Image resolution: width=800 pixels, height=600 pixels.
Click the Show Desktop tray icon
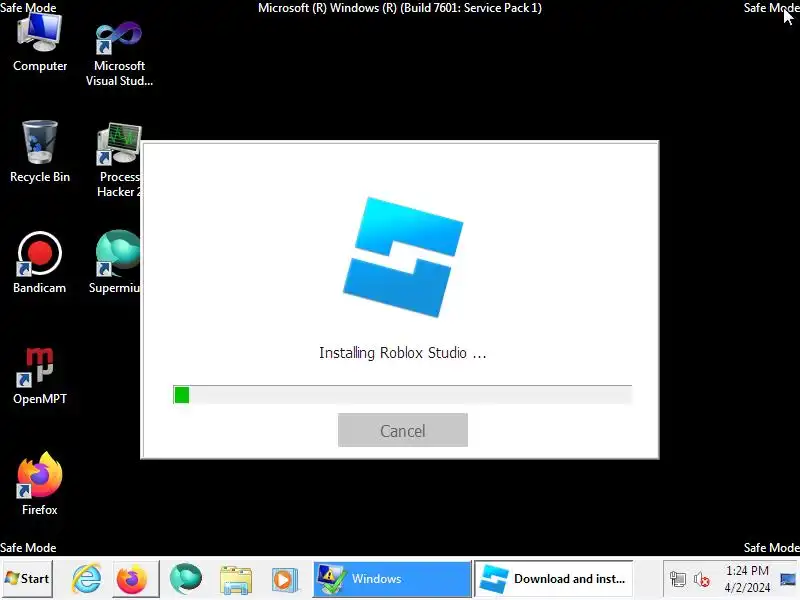pyautogui.click(x=787, y=579)
